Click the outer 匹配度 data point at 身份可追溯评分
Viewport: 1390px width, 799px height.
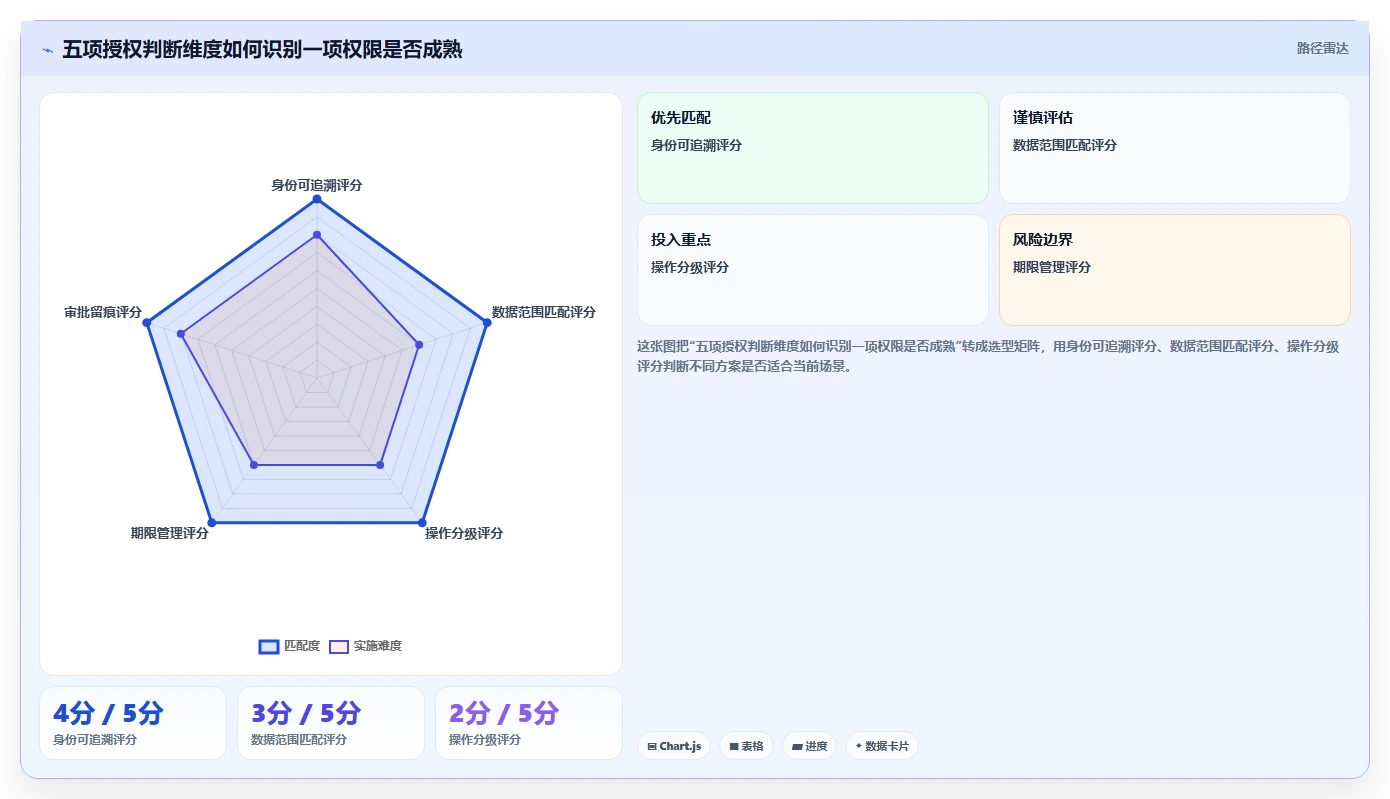click(x=317, y=200)
